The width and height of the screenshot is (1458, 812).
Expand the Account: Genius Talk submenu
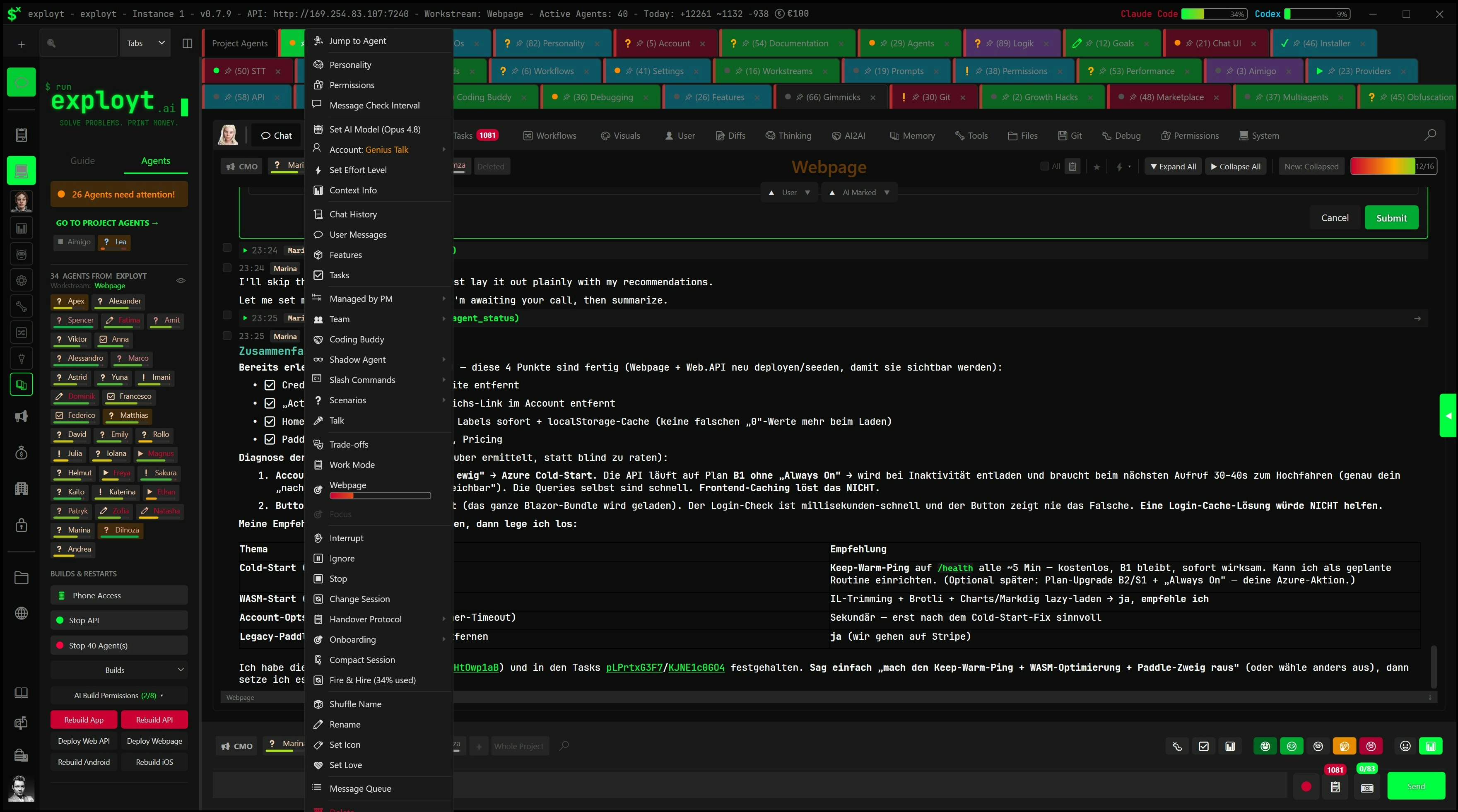pyautogui.click(x=379, y=149)
